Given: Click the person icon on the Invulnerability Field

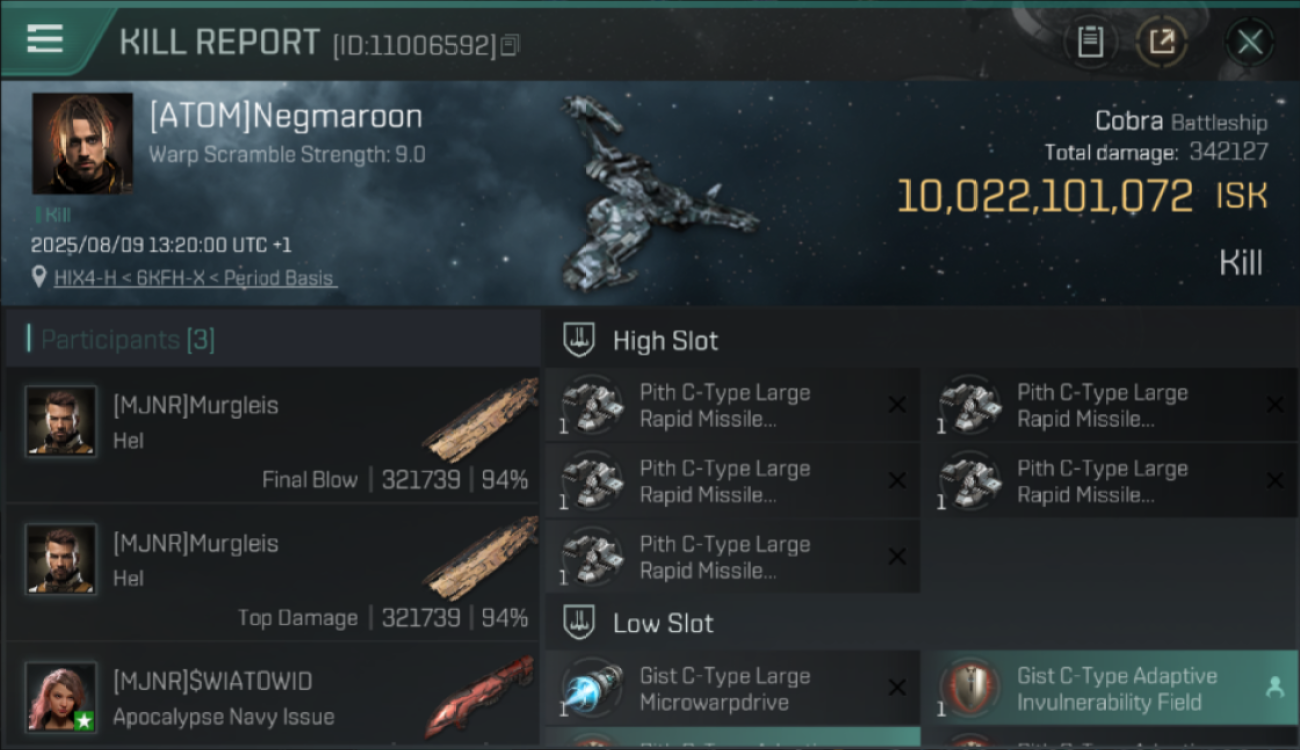Looking at the screenshot, I should pos(1274,687).
